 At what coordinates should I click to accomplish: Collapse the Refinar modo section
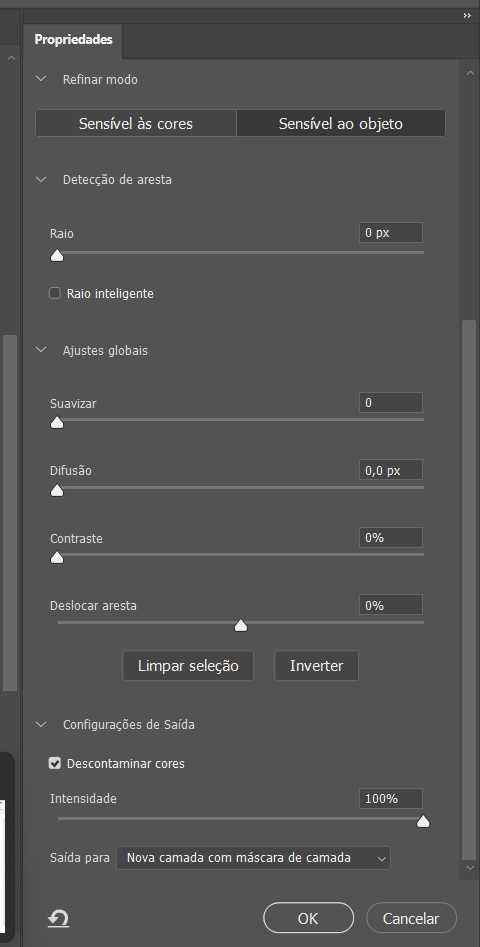click(41, 79)
